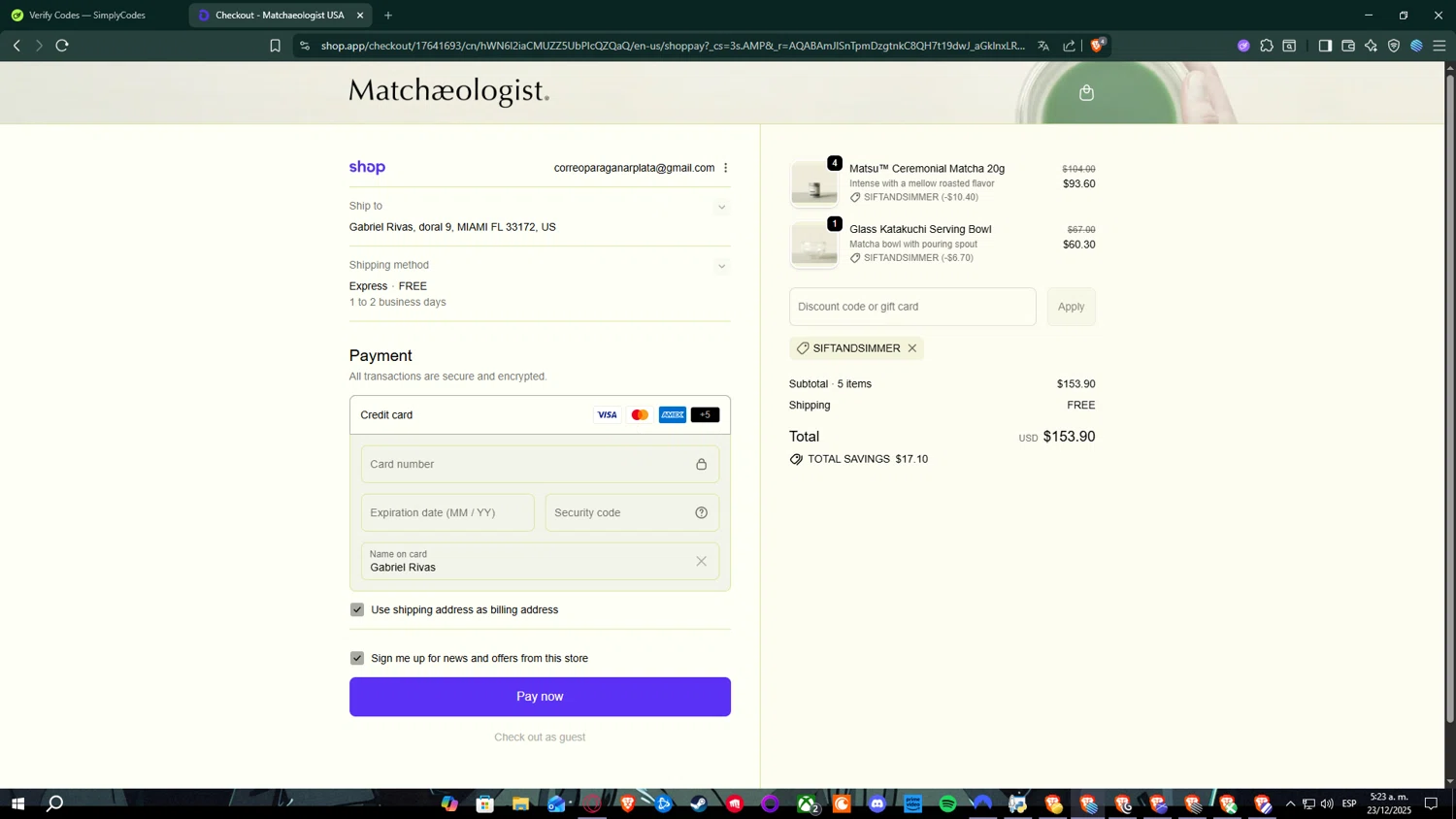Toggle the browser sidebar panel
This screenshot has width=1456, height=819.
[1325, 46]
